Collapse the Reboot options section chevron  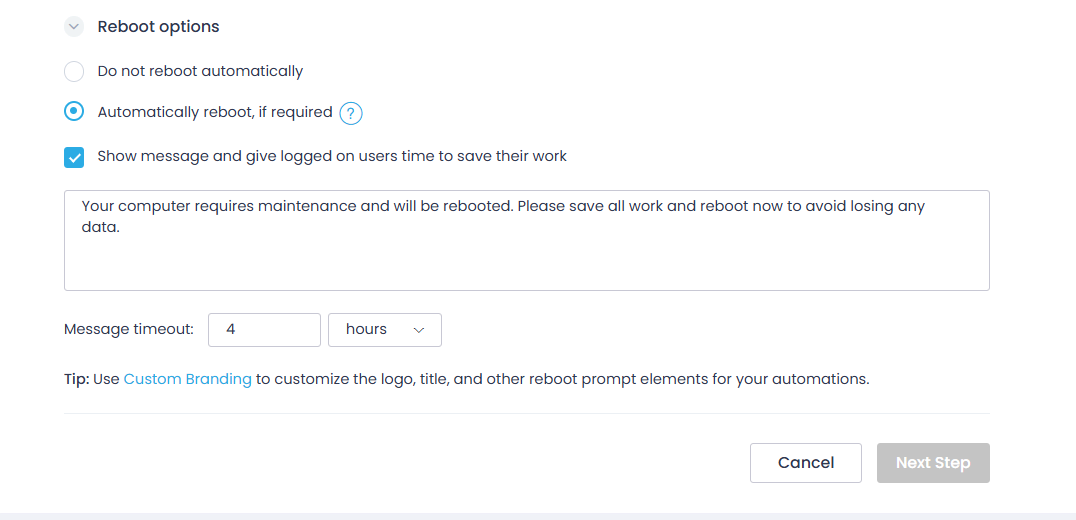coord(74,27)
